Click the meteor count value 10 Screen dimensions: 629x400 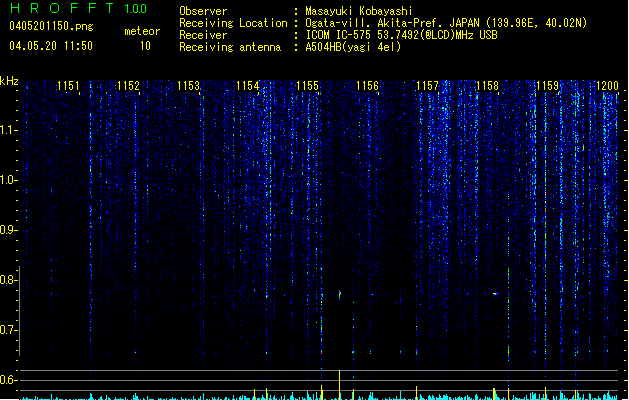(145, 46)
